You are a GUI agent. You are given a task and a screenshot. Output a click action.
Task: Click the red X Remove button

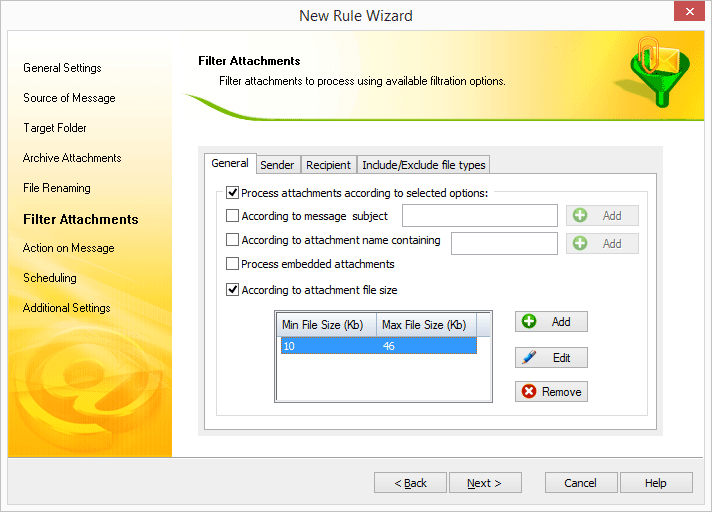[x=551, y=392]
